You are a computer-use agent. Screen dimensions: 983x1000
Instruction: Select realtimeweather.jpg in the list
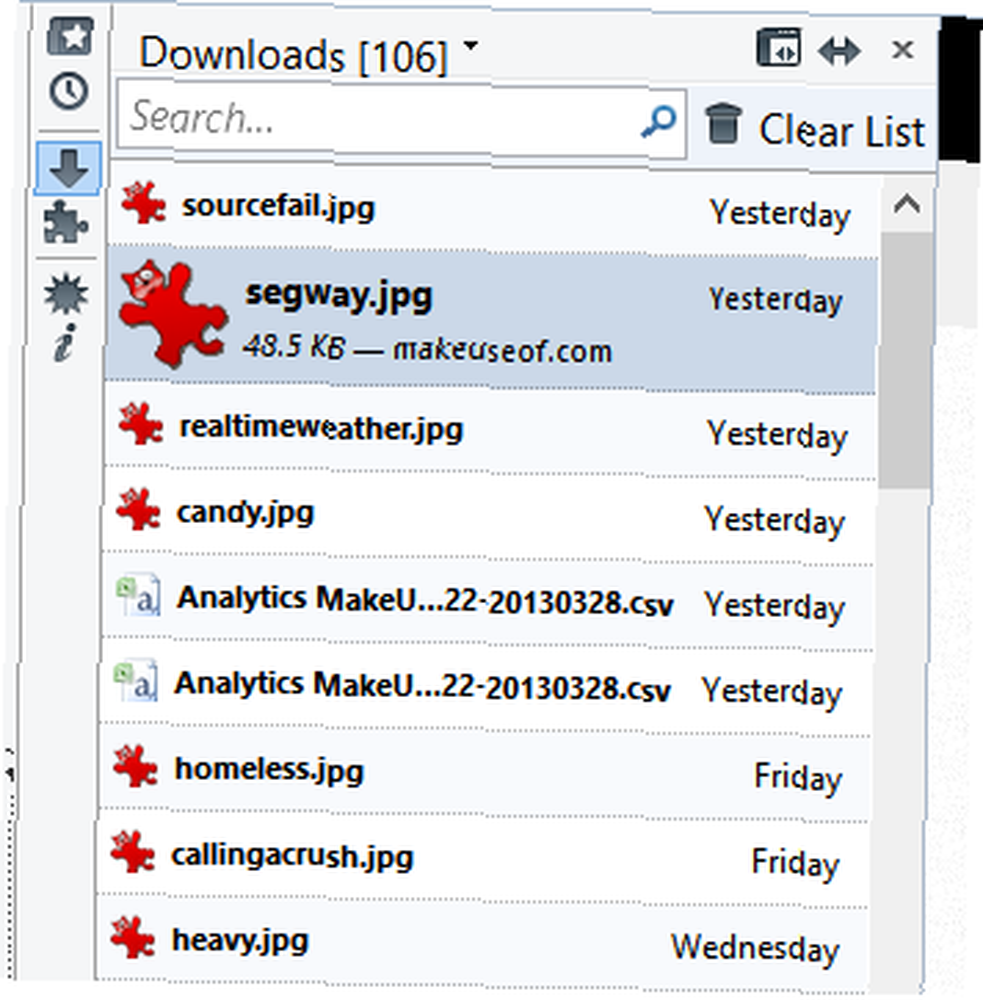tap(490, 430)
